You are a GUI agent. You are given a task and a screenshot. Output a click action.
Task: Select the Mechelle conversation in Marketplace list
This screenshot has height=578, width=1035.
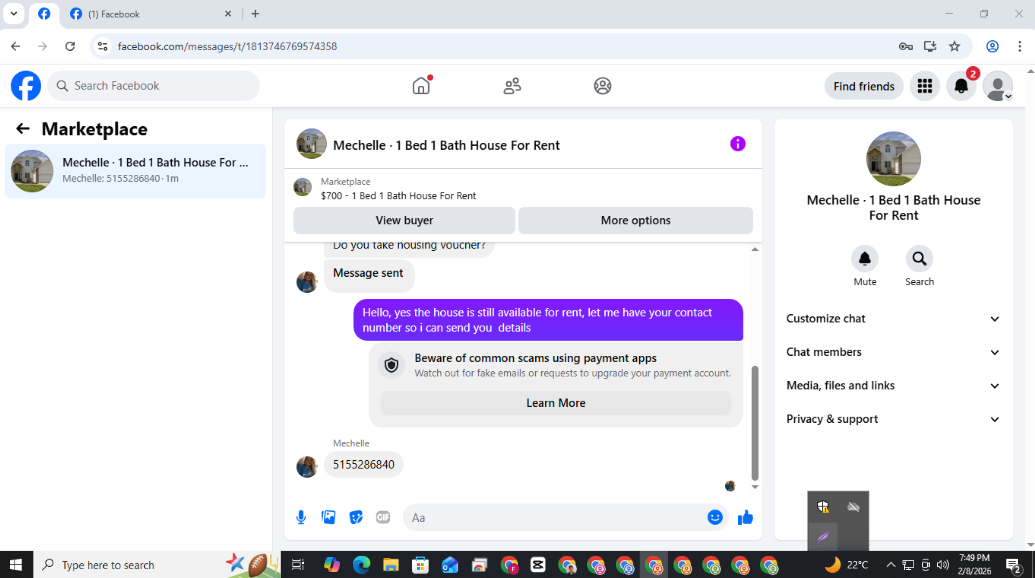point(135,171)
